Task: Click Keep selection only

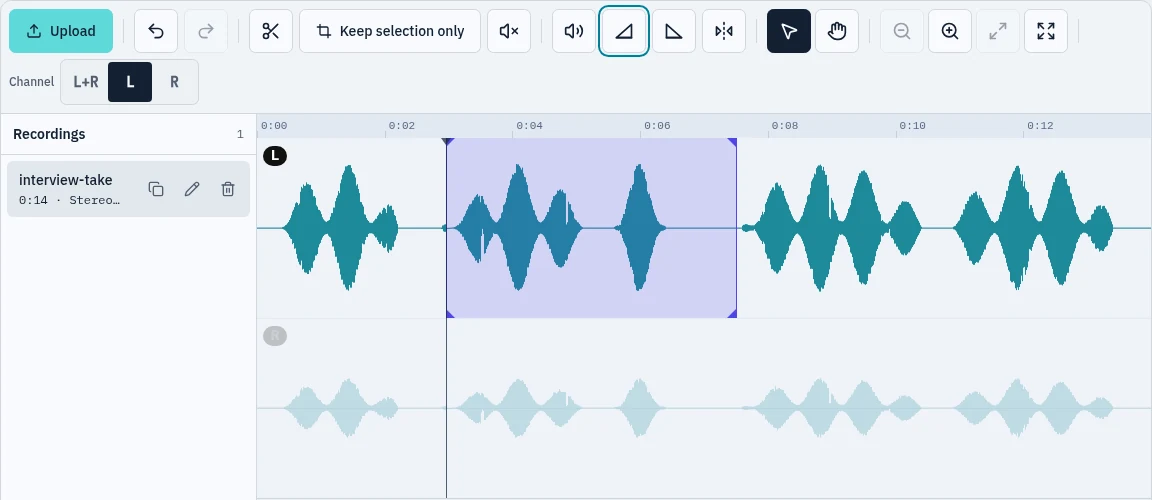Action: pos(390,31)
